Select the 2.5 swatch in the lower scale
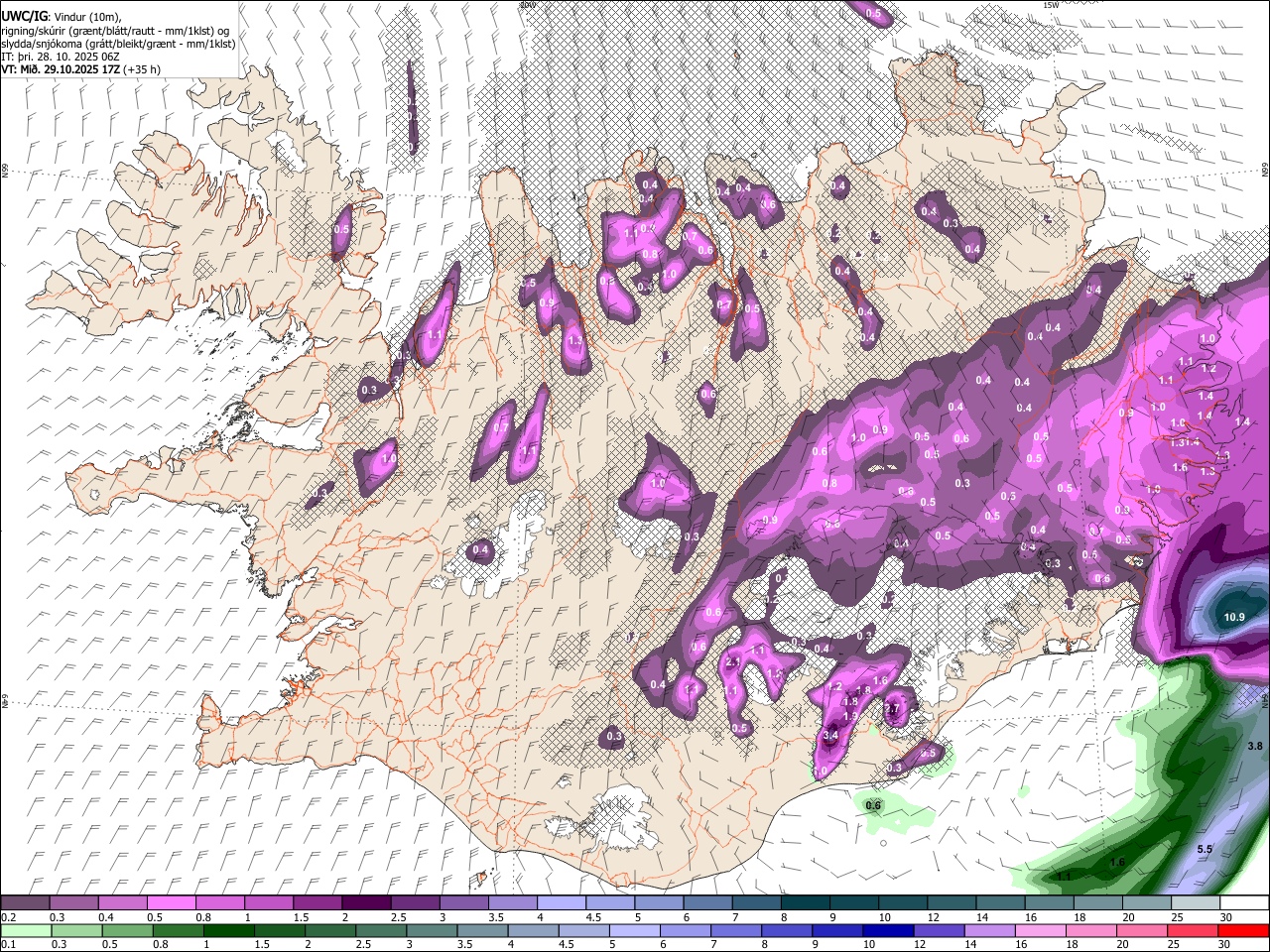This screenshot has height=952, width=1270. [383, 930]
